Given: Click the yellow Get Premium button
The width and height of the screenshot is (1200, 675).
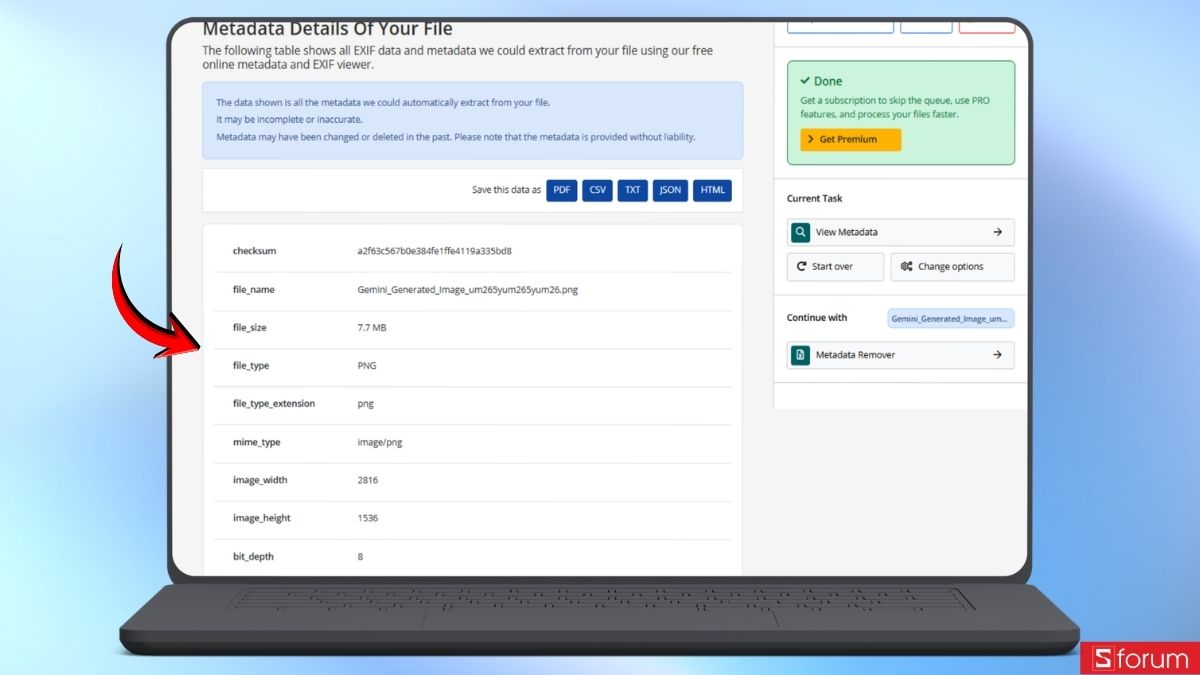Looking at the screenshot, I should click(x=851, y=139).
